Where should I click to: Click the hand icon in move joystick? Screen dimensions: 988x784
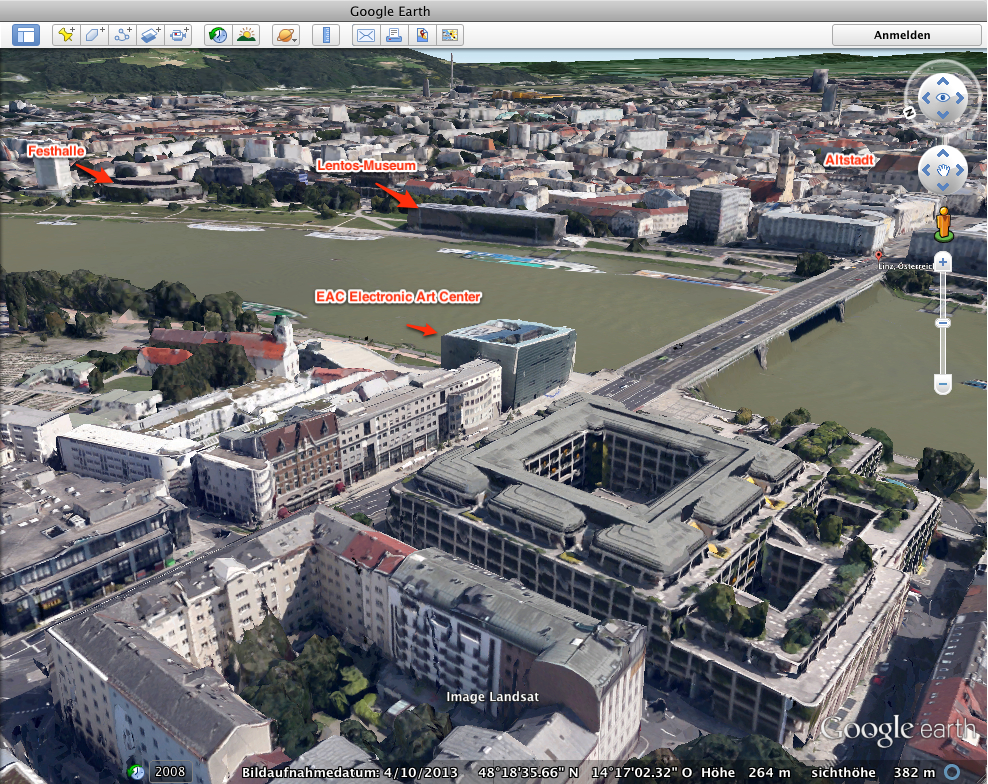(943, 170)
